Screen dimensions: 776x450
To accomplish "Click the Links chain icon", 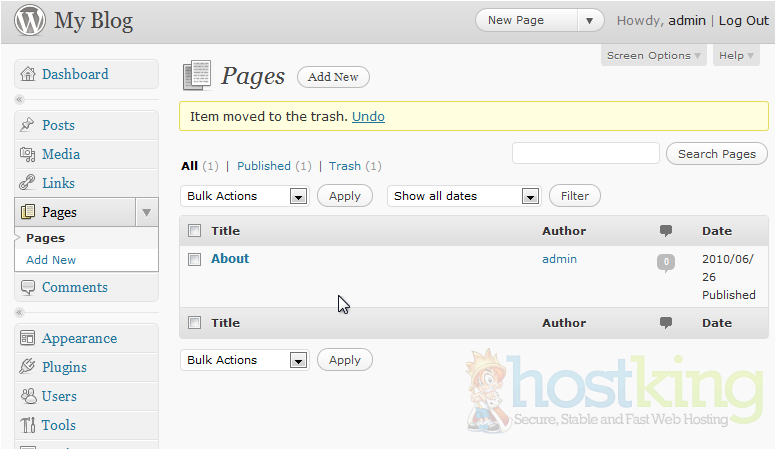I will click(28, 184).
